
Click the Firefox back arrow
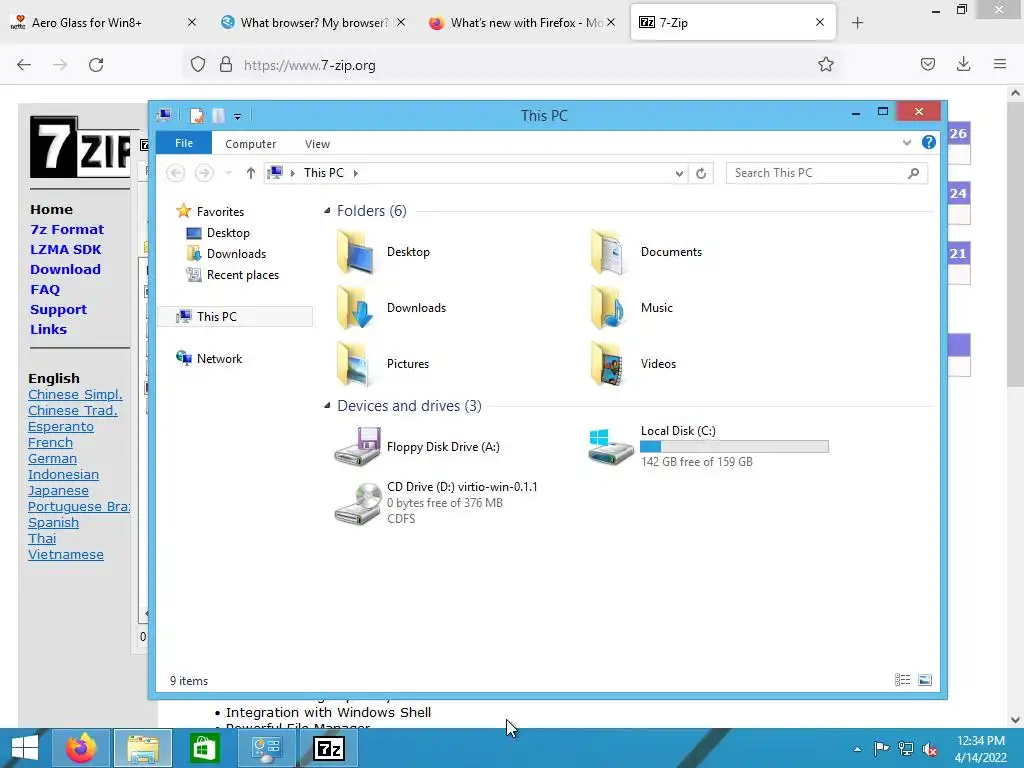click(24, 65)
